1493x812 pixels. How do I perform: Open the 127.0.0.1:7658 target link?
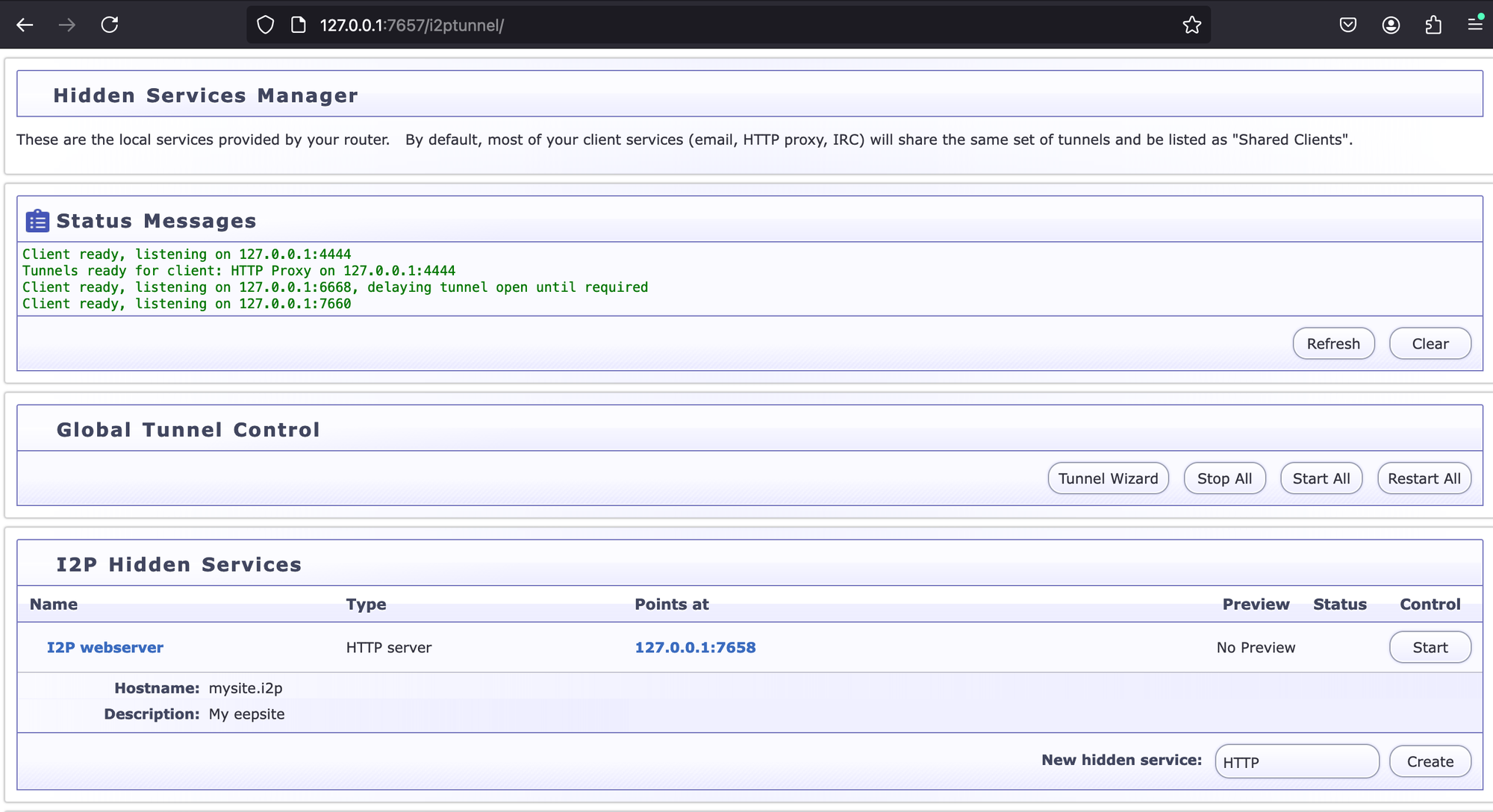point(695,647)
